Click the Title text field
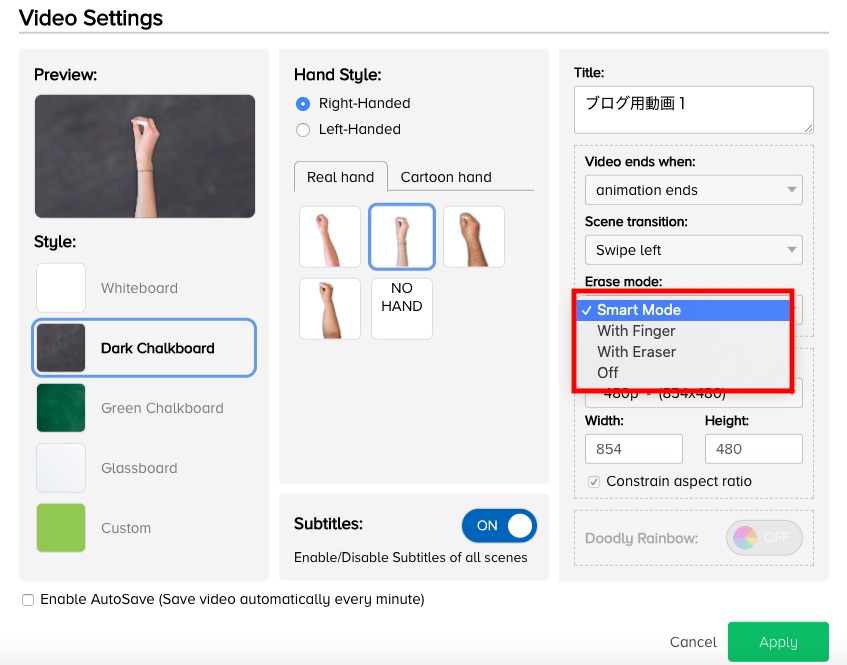The image size is (847, 665). point(694,110)
